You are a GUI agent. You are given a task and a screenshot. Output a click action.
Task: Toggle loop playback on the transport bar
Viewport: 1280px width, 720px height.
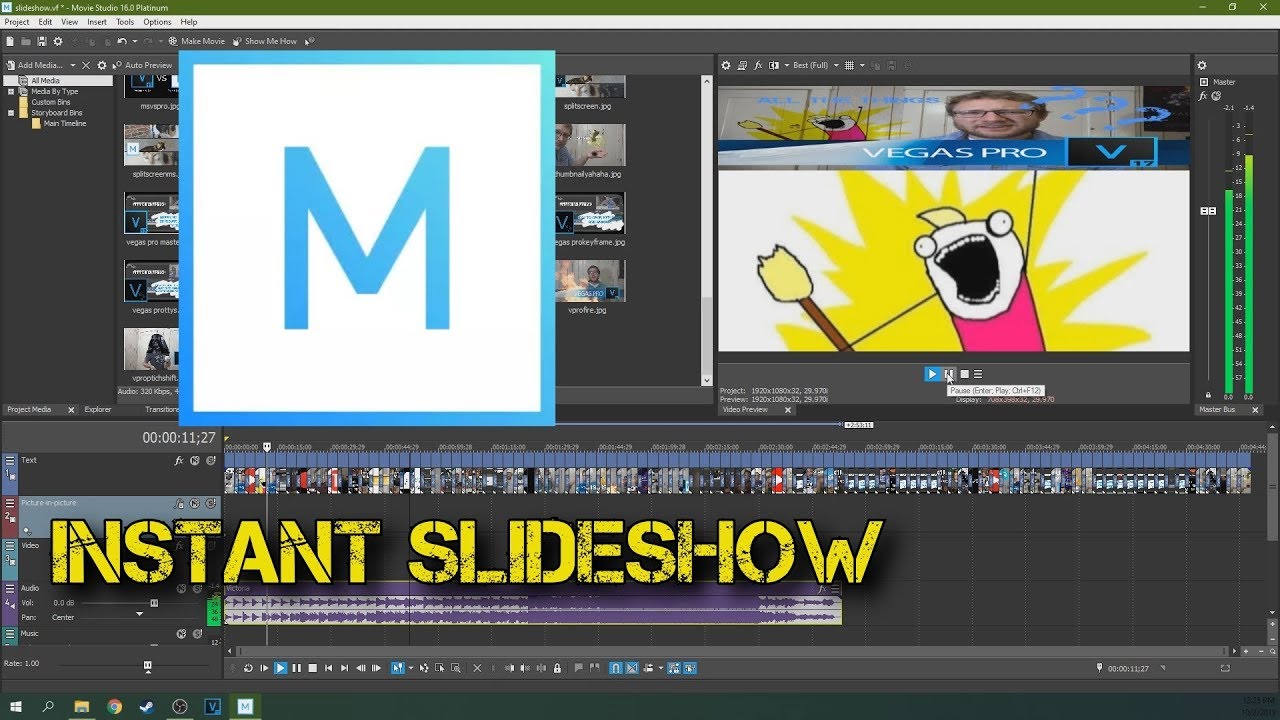[x=248, y=668]
